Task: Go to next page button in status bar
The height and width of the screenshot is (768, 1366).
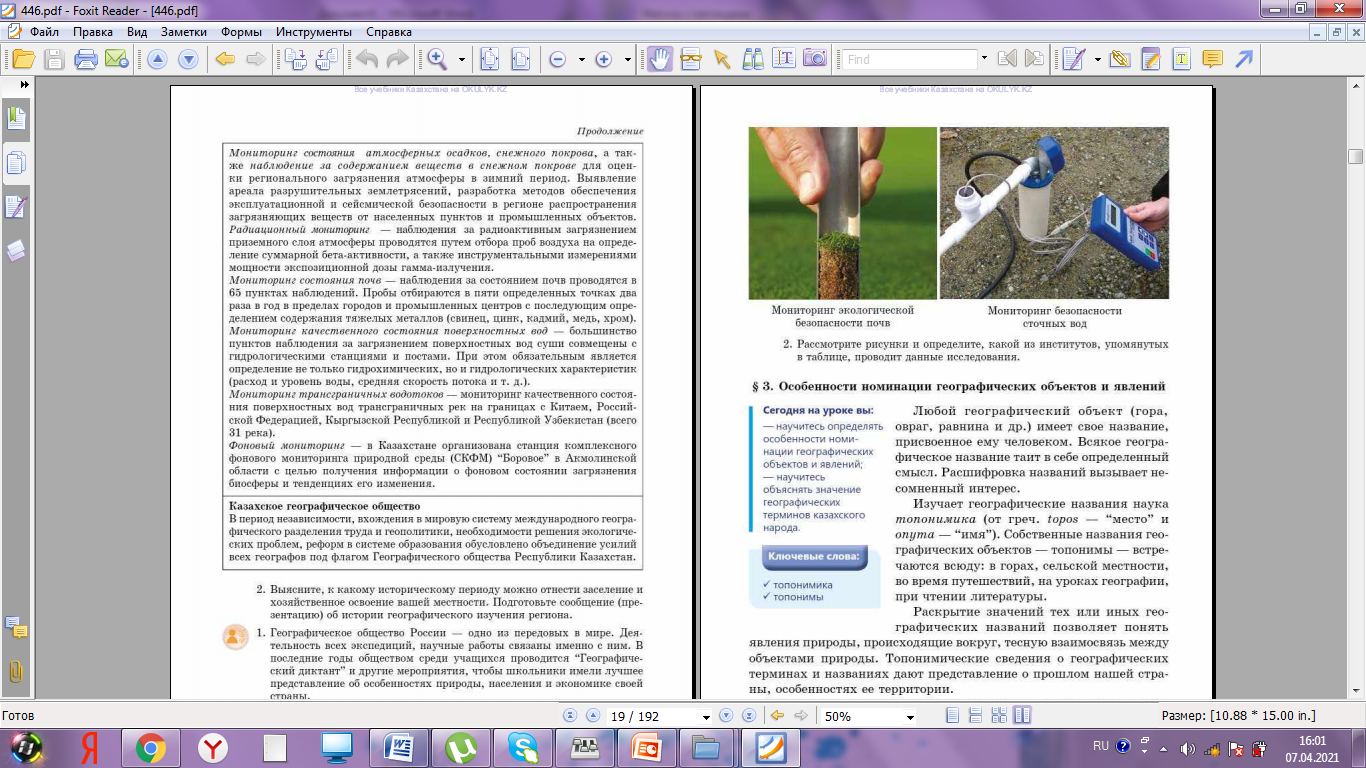Action: pyautogui.click(x=725, y=716)
